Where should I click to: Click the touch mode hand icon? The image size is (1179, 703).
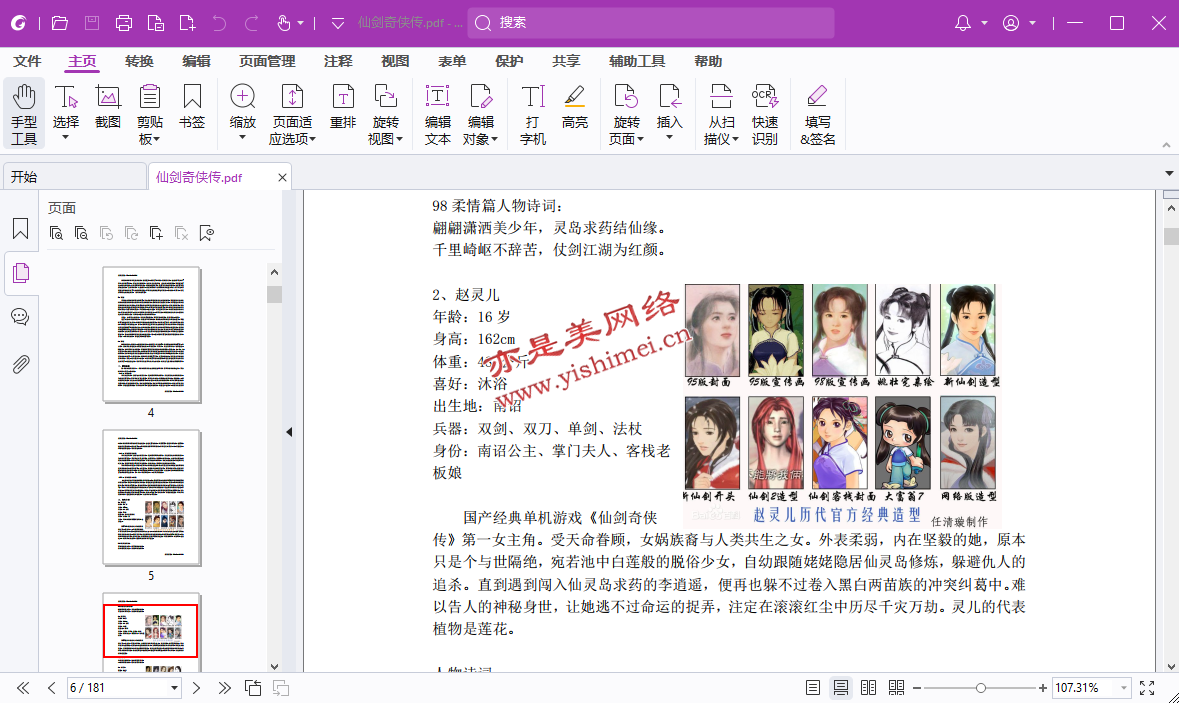[283, 23]
